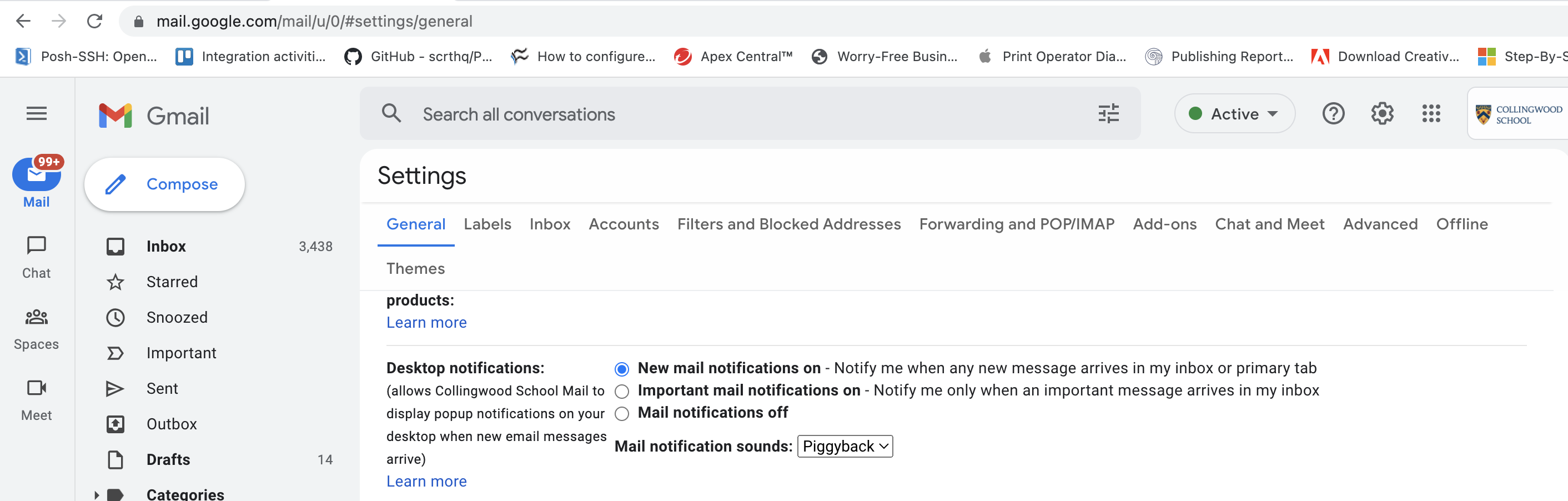The width and height of the screenshot is (1568, 501).
Task: Open Chat and Meet tab
Action: click(1270, 224)
